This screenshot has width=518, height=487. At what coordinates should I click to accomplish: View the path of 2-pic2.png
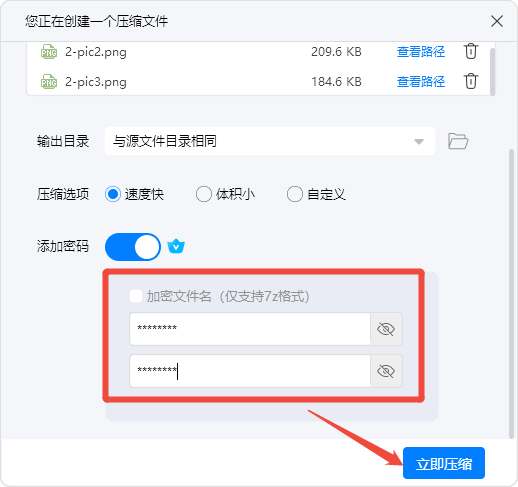click(x=421, y=52)
